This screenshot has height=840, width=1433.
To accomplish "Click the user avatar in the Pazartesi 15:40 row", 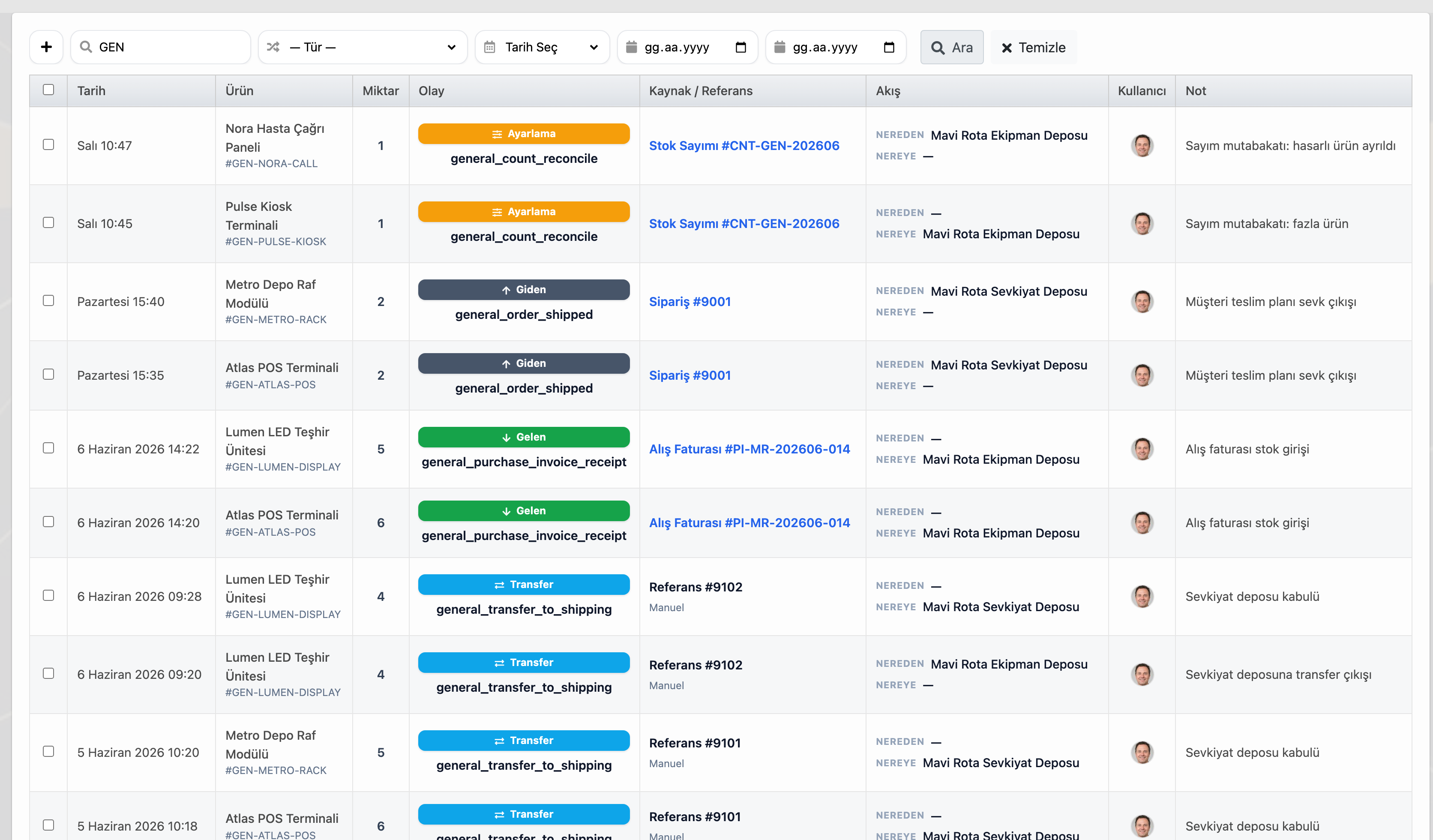I will 1142,301.
